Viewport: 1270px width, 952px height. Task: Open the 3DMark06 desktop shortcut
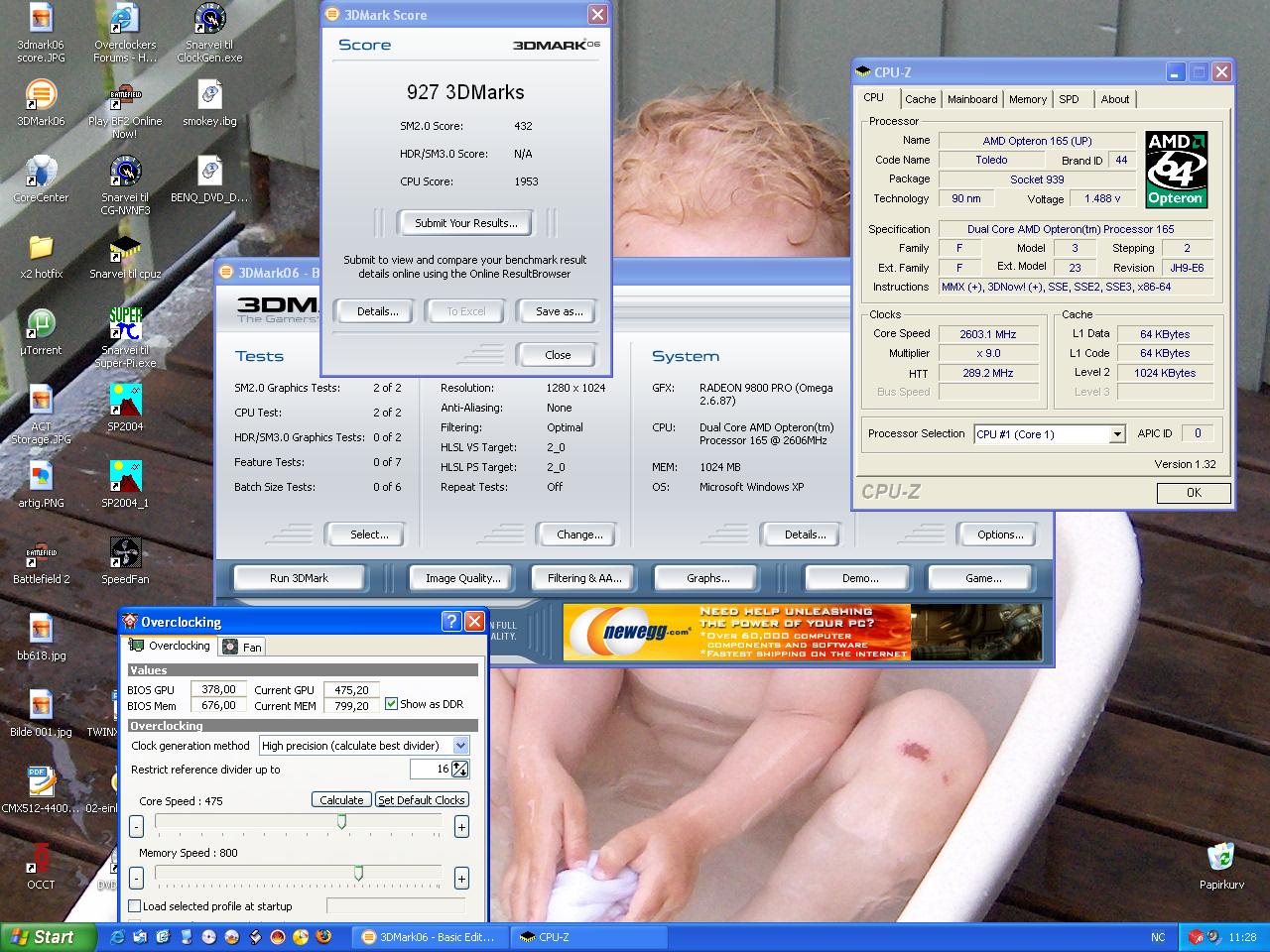[x=41, y=103]
